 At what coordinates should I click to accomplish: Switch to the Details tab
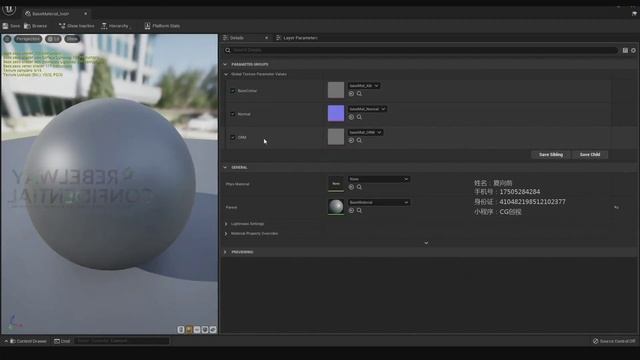[x=237, y=38]
